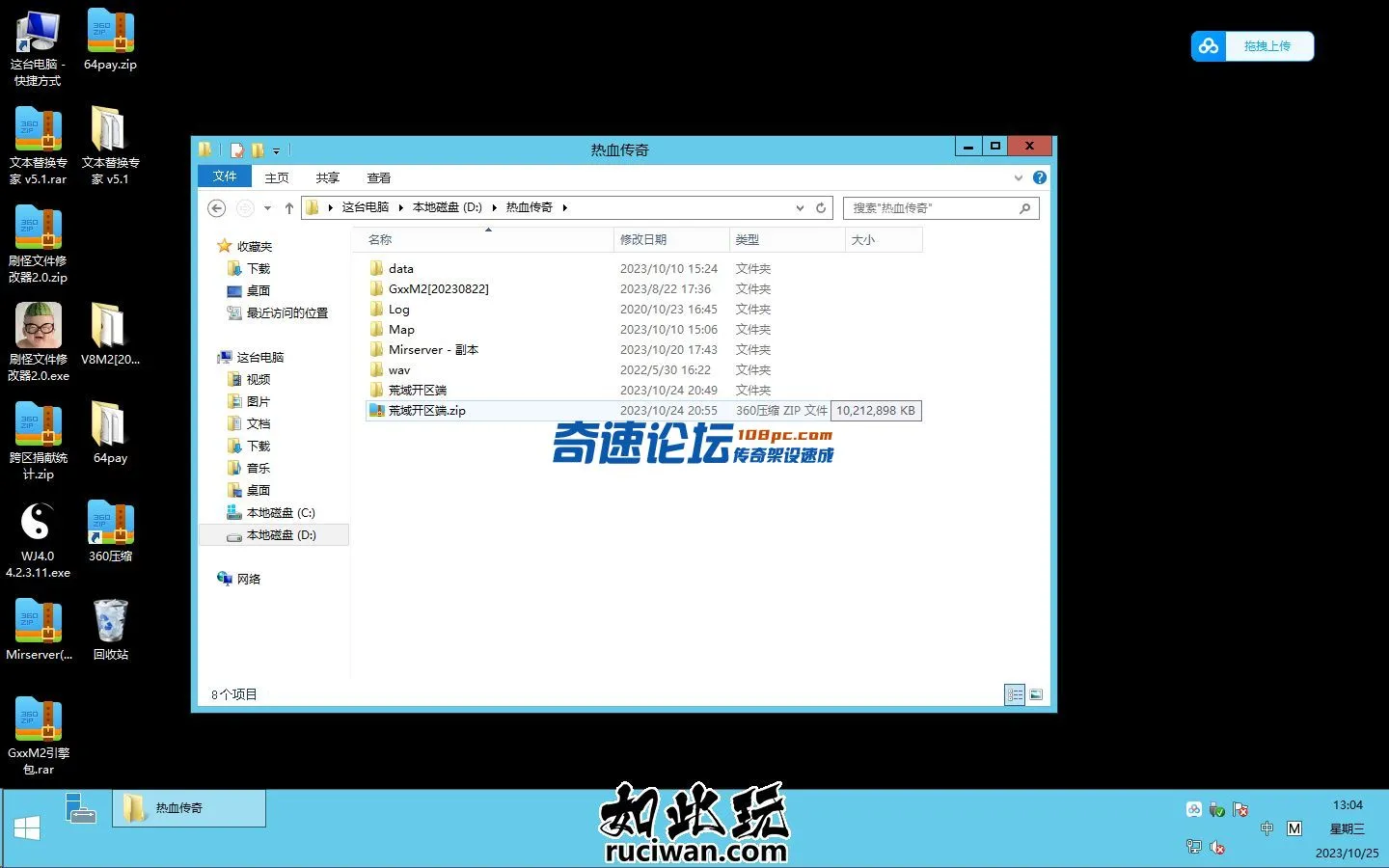This screenshot has height=868, width=1389.
Task: Open 最近访问的位置 in navigation pane
Action: tap(278, 313)
